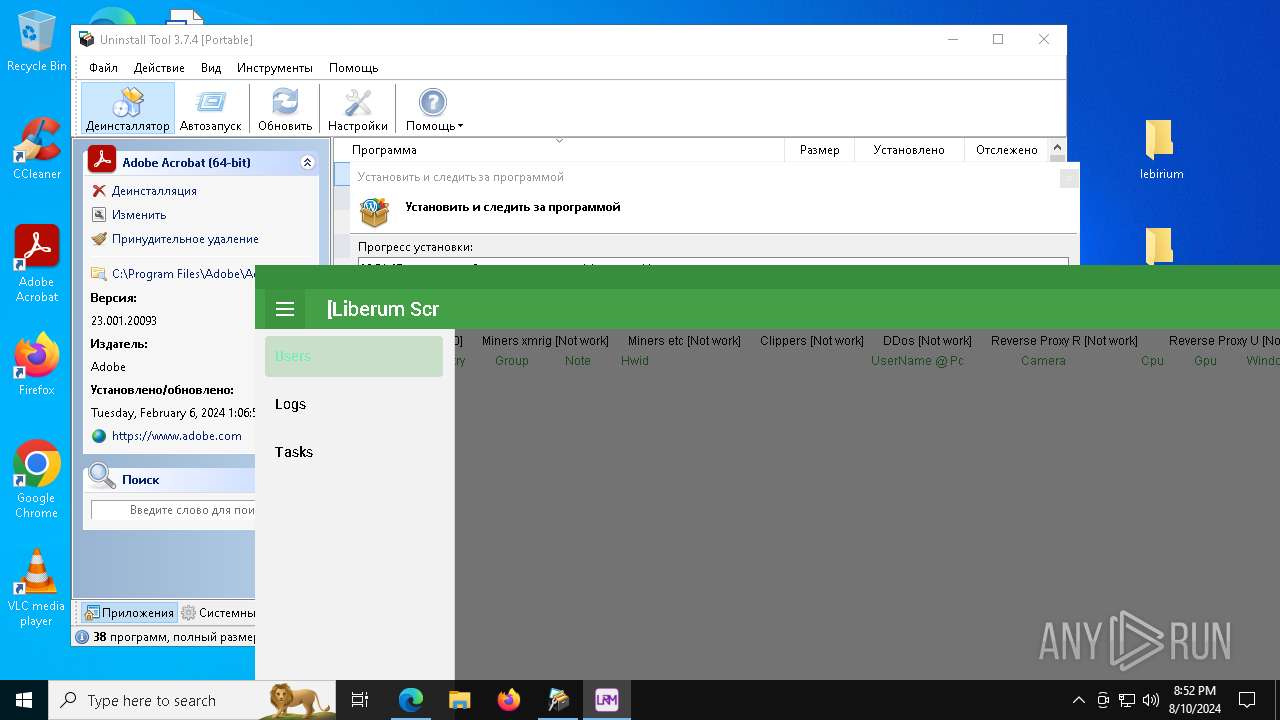
Task: Click the taskbar search box
Action: click(192, 700)
